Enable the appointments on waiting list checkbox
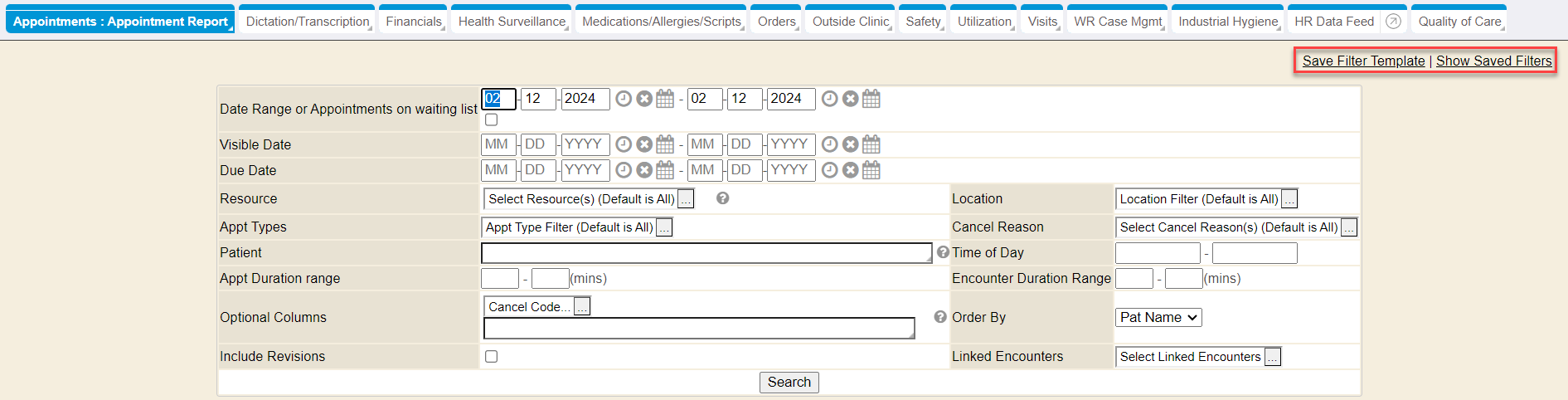Image resolution: width=1568 pixels, height=400 pixels. click(x=492, y=120)
